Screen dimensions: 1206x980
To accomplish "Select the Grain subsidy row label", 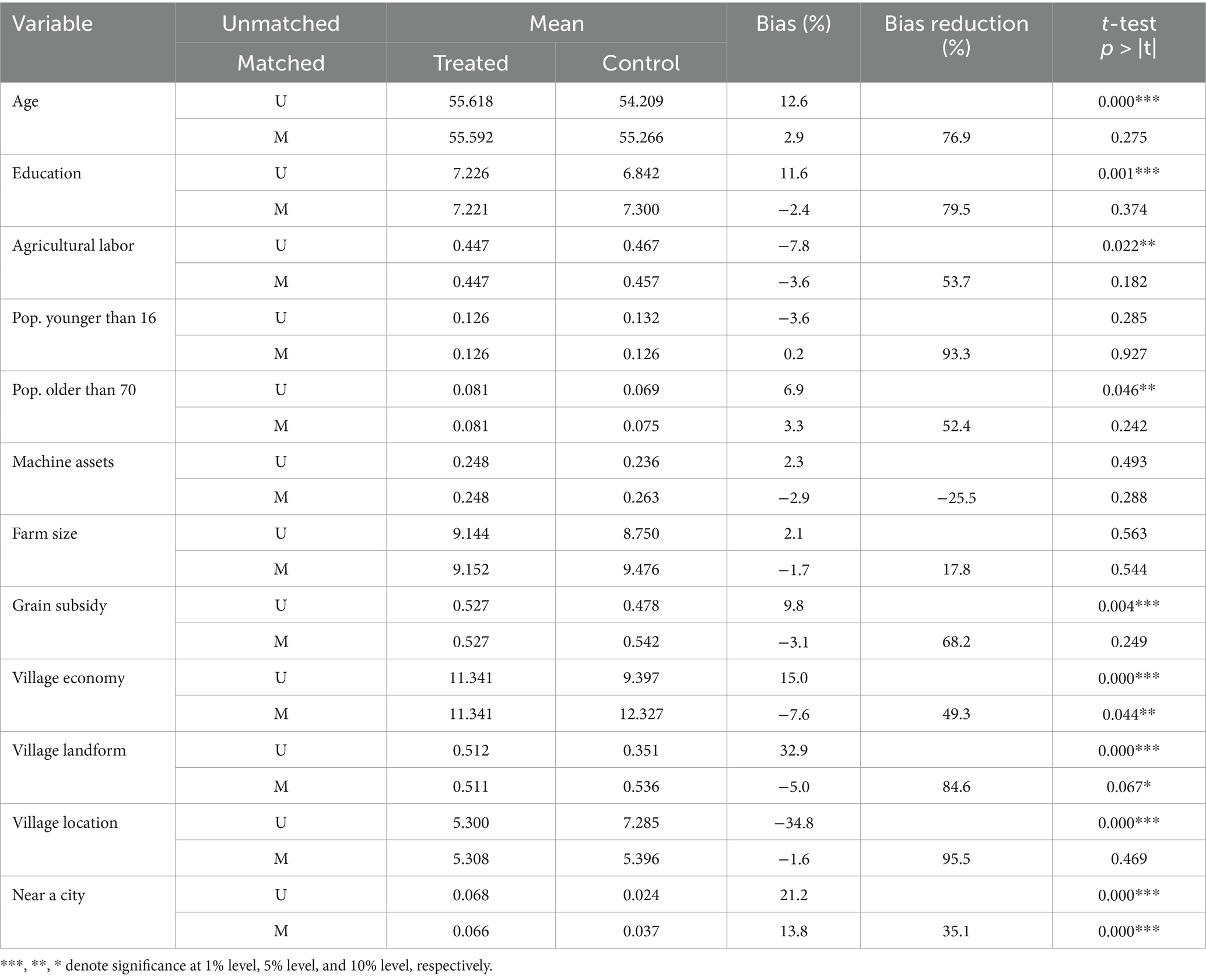I will [x=59, y=606].
